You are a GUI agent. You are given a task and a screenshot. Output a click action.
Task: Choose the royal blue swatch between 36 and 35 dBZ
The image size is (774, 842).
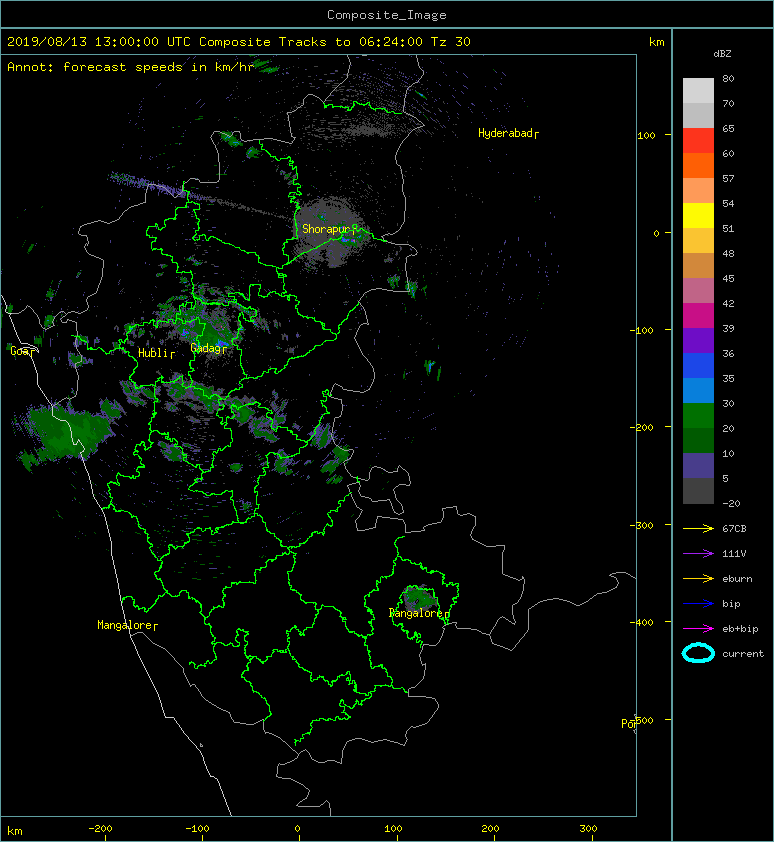[698, 365]
